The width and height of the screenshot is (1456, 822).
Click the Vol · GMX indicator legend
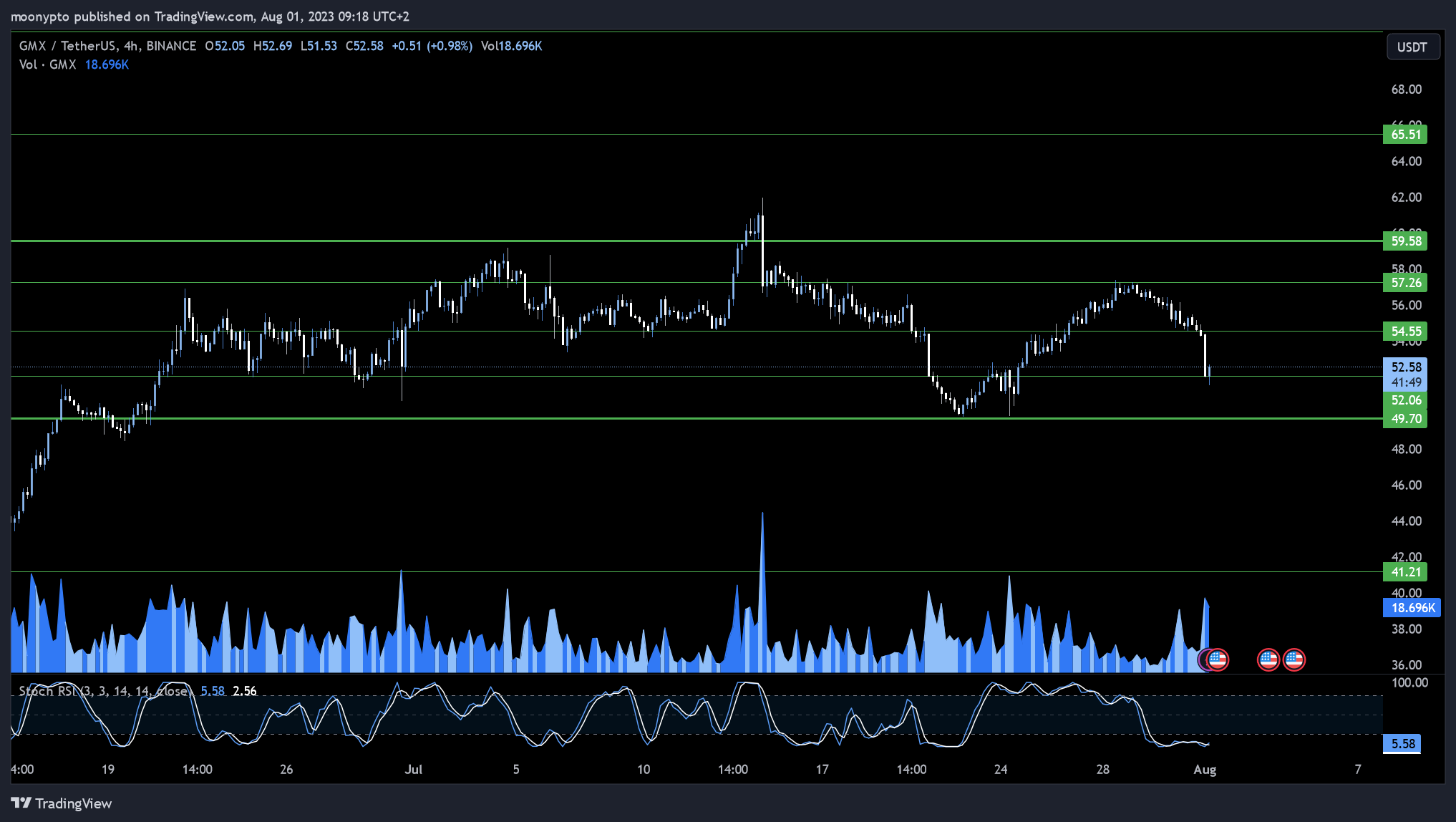[47, 64]
